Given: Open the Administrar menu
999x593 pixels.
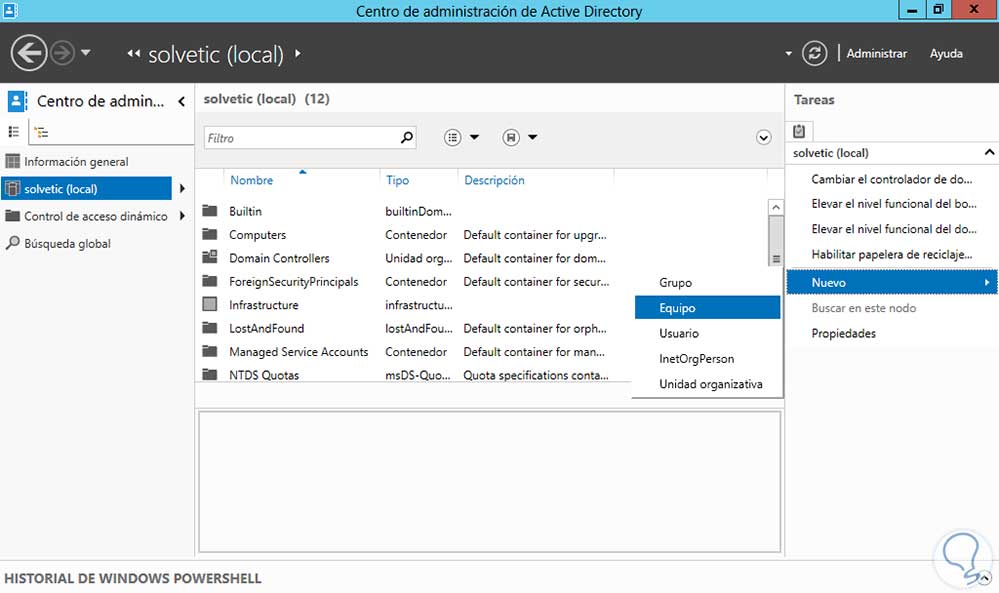Looking at the screenshot, I should pos(876,53).
